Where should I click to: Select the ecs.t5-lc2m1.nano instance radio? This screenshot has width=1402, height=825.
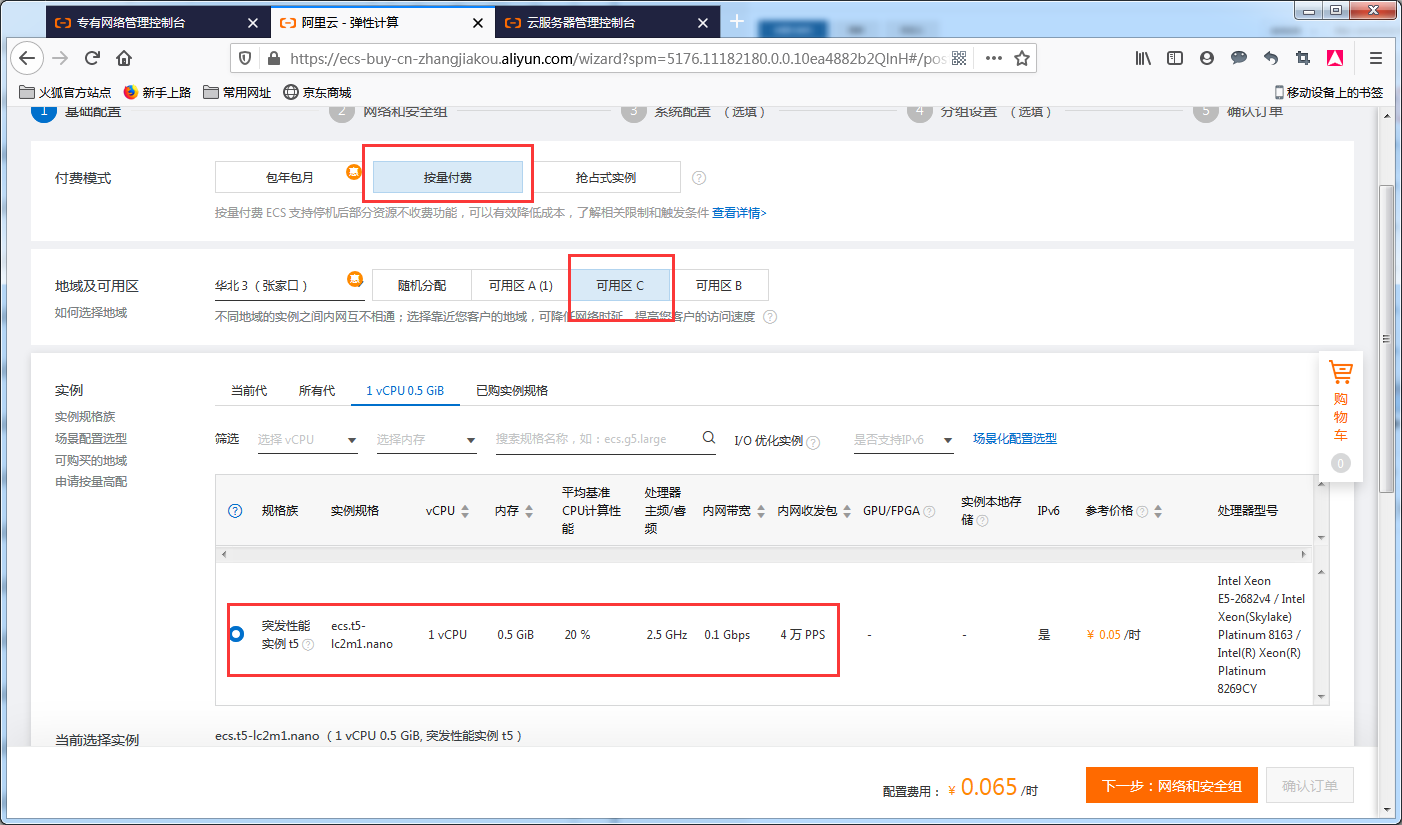pyautogui.click(x=236, y=633)
